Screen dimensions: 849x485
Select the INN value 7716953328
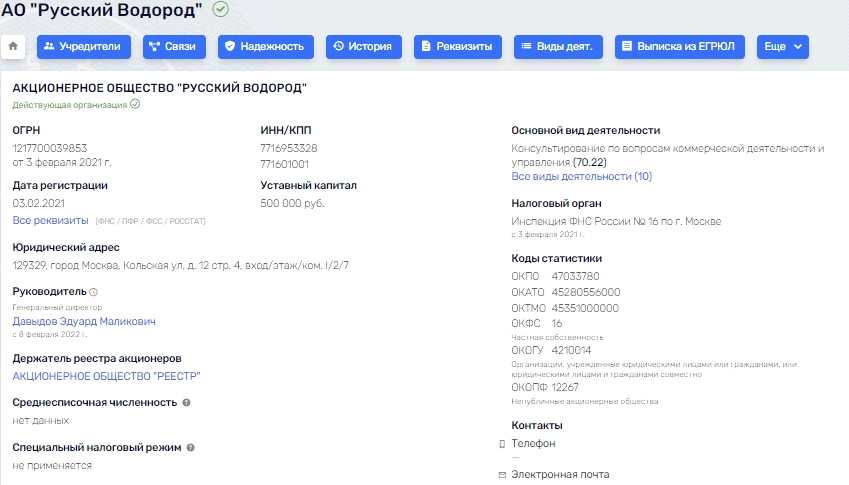coord(289,148)
